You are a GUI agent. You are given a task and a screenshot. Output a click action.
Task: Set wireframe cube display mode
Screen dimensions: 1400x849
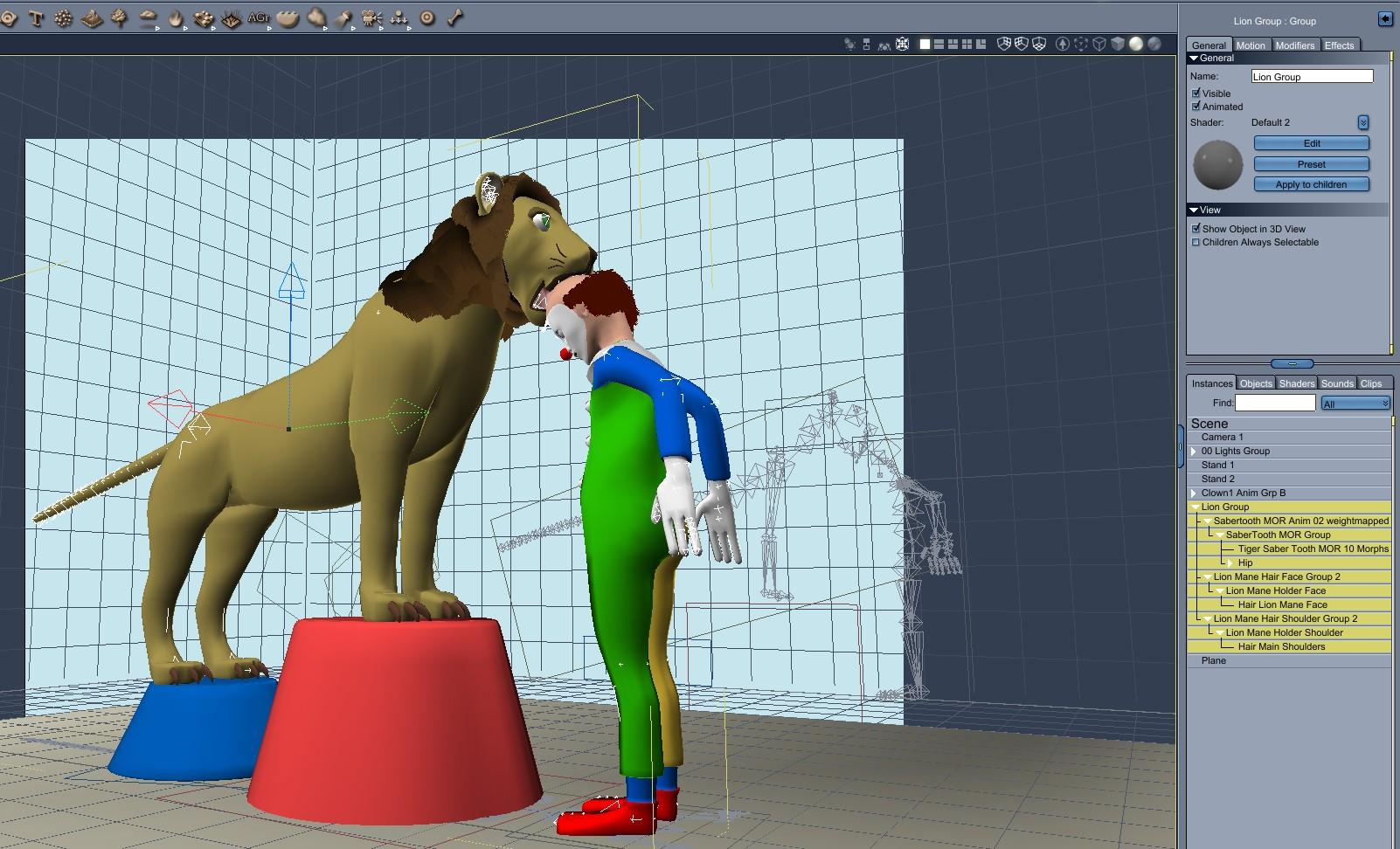click(x=1099, y=44)
